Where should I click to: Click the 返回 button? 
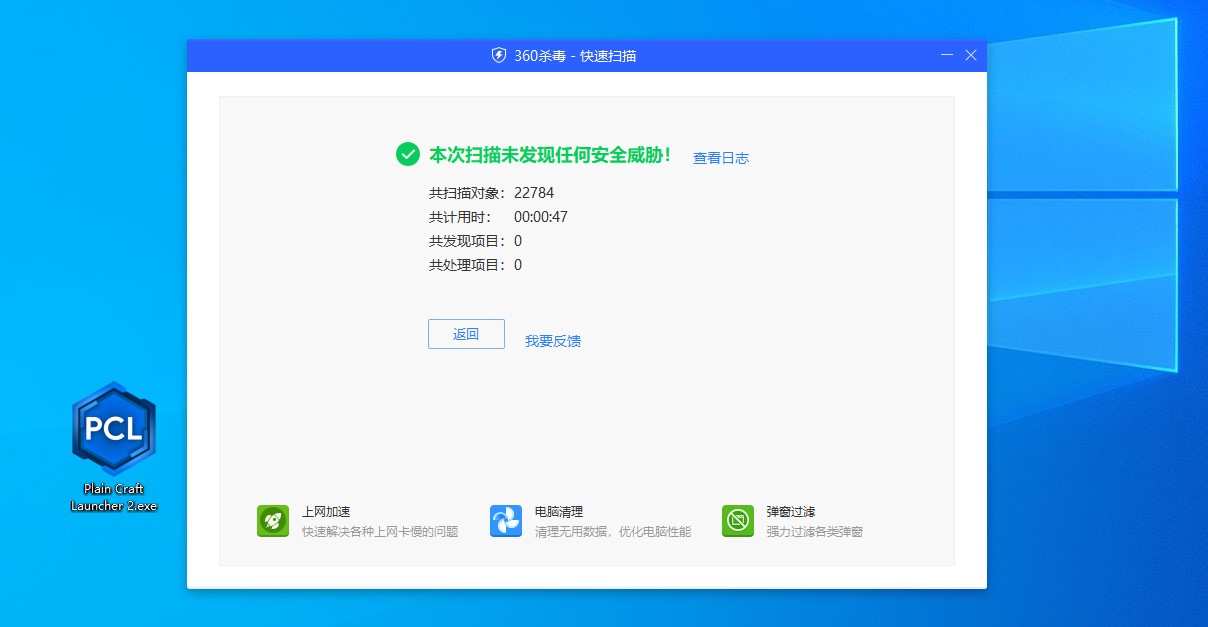466,334
